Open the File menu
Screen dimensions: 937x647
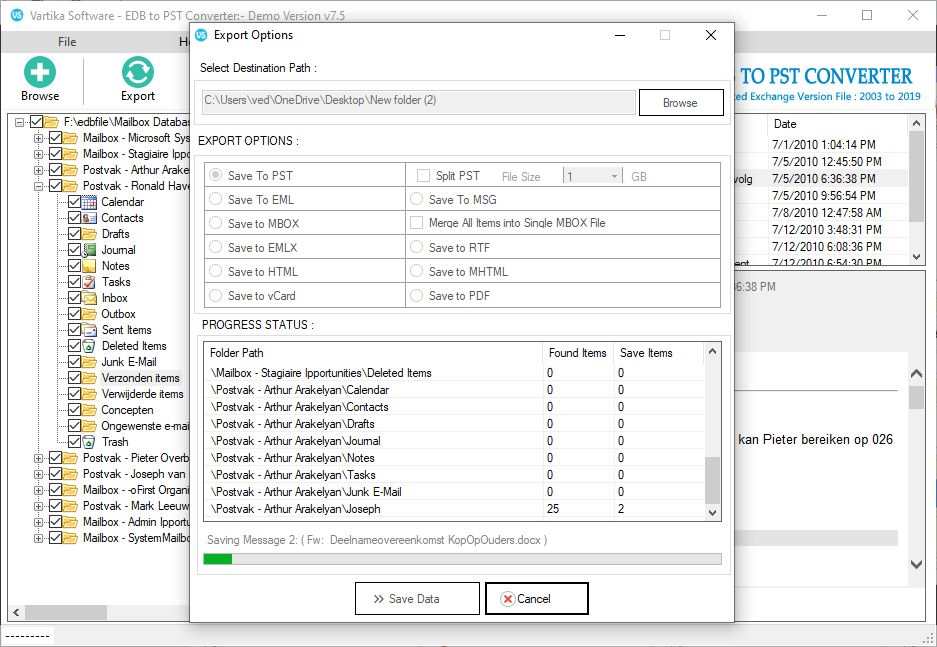point(67,42)
